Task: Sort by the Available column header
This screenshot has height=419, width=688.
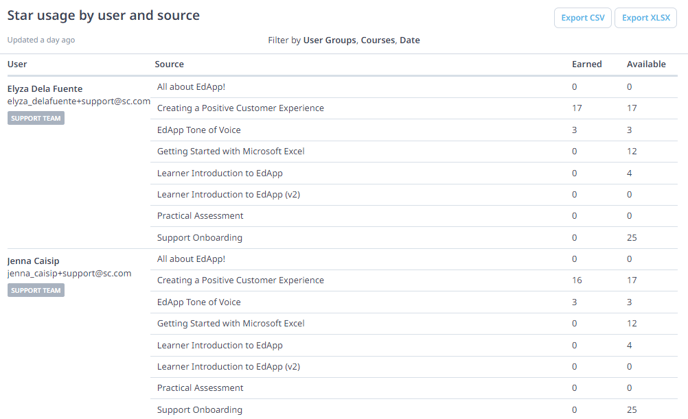Action: click(646, 64)
